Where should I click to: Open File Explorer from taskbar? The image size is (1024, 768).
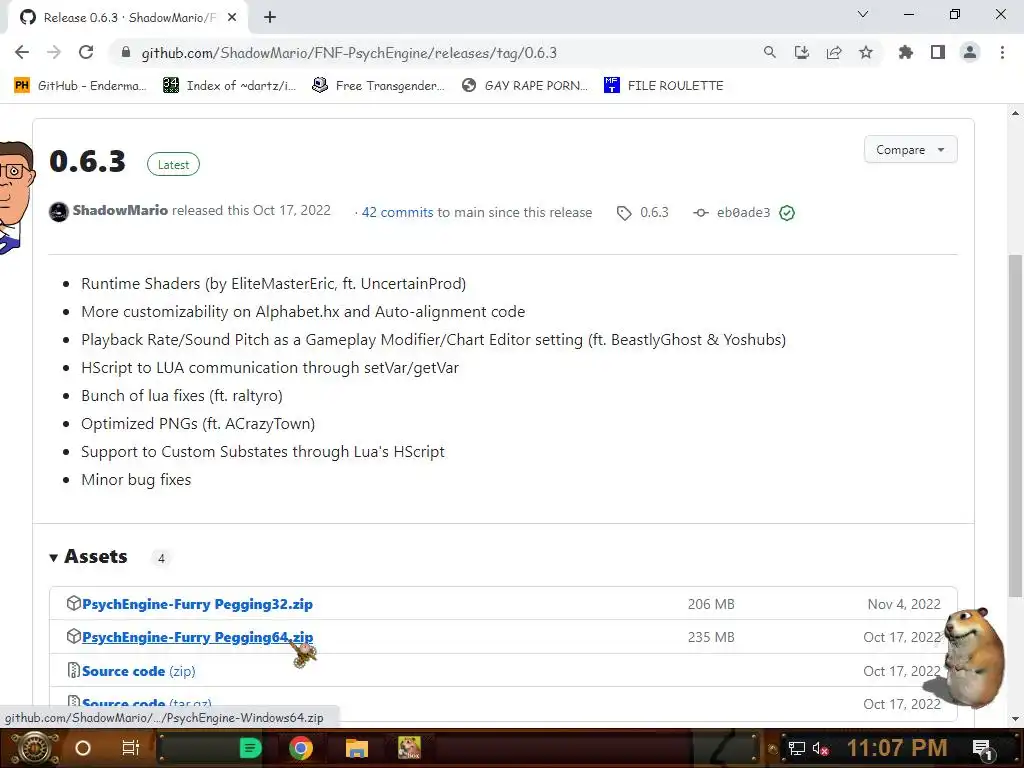pyautogui.click(x=357, y=748)
